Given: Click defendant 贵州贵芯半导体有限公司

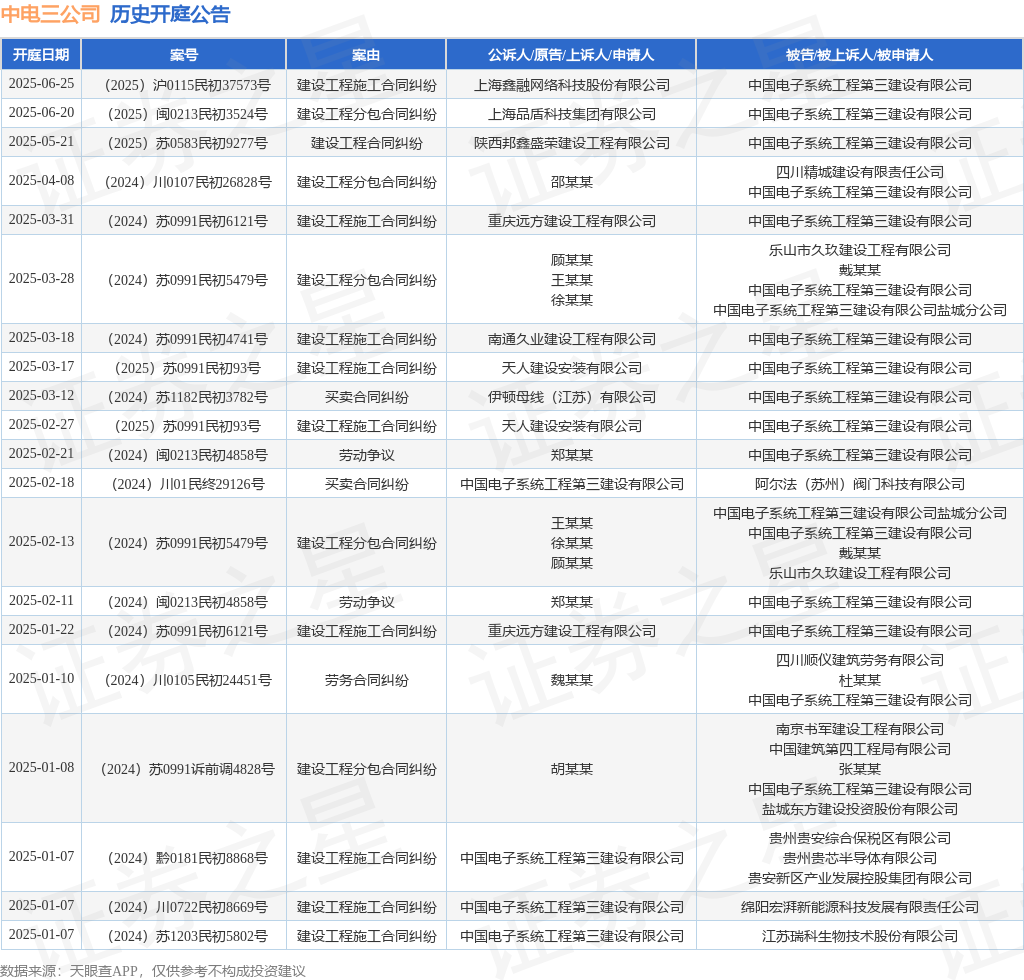Looking at the screenshot, I should click(859, 859).
